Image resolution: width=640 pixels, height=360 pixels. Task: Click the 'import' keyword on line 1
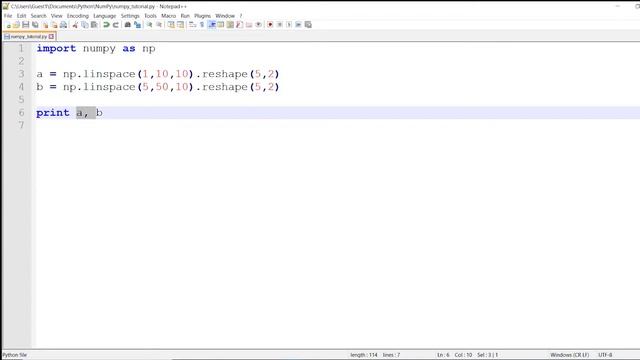click(56, 49)
